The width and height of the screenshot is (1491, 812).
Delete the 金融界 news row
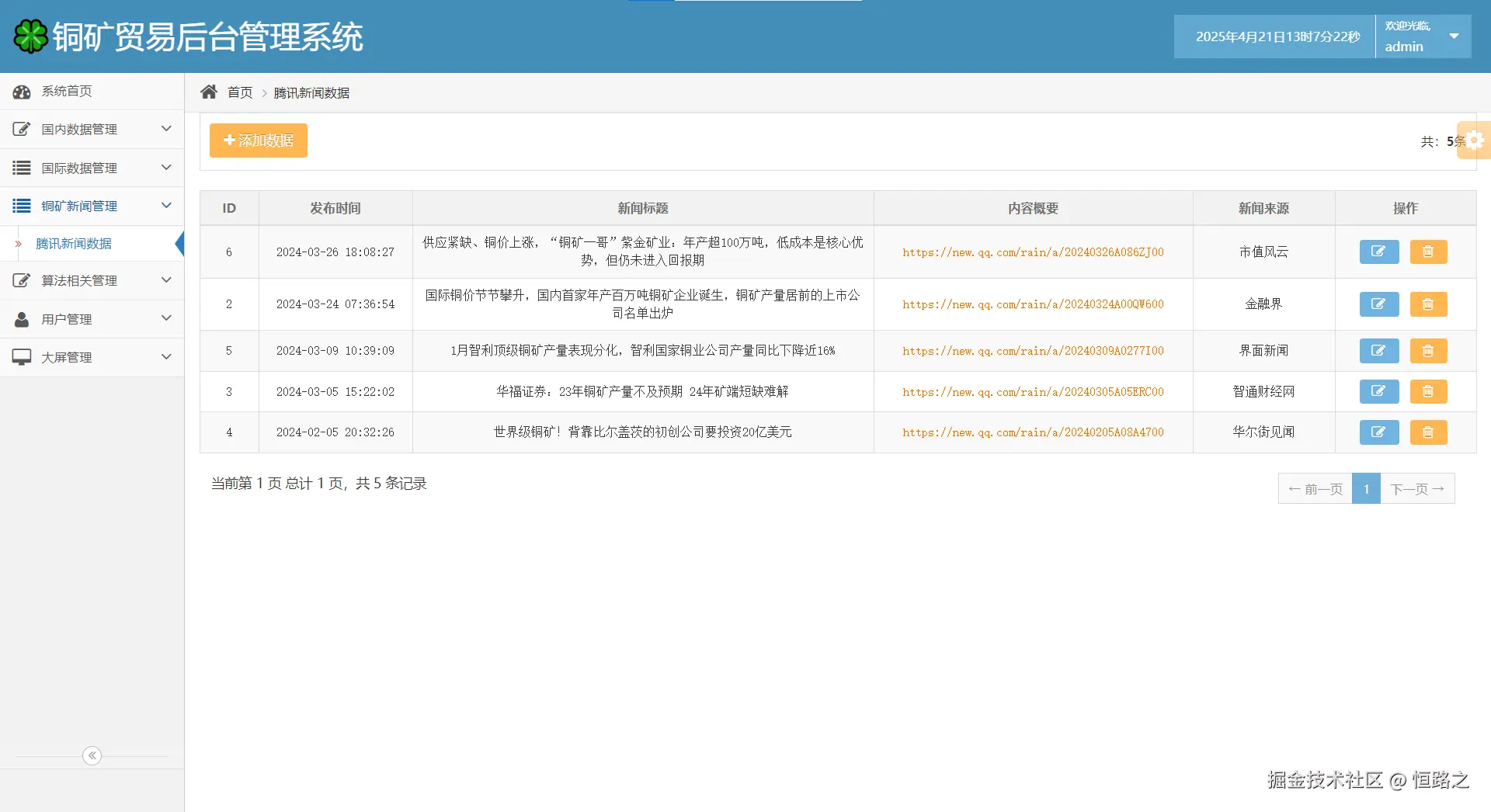pos(1428,304)
